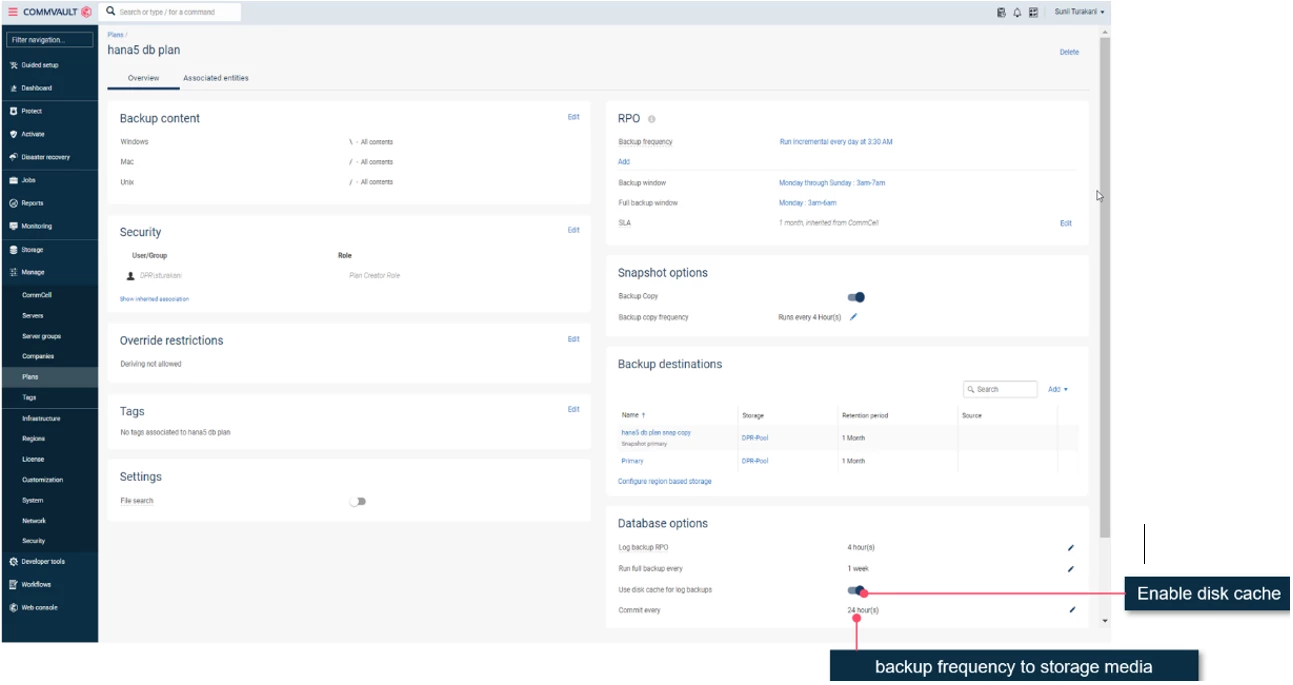Open the Sunil Turakani user dropdown
Viewport: 1293px width, 685px height.
(1080, 12)
